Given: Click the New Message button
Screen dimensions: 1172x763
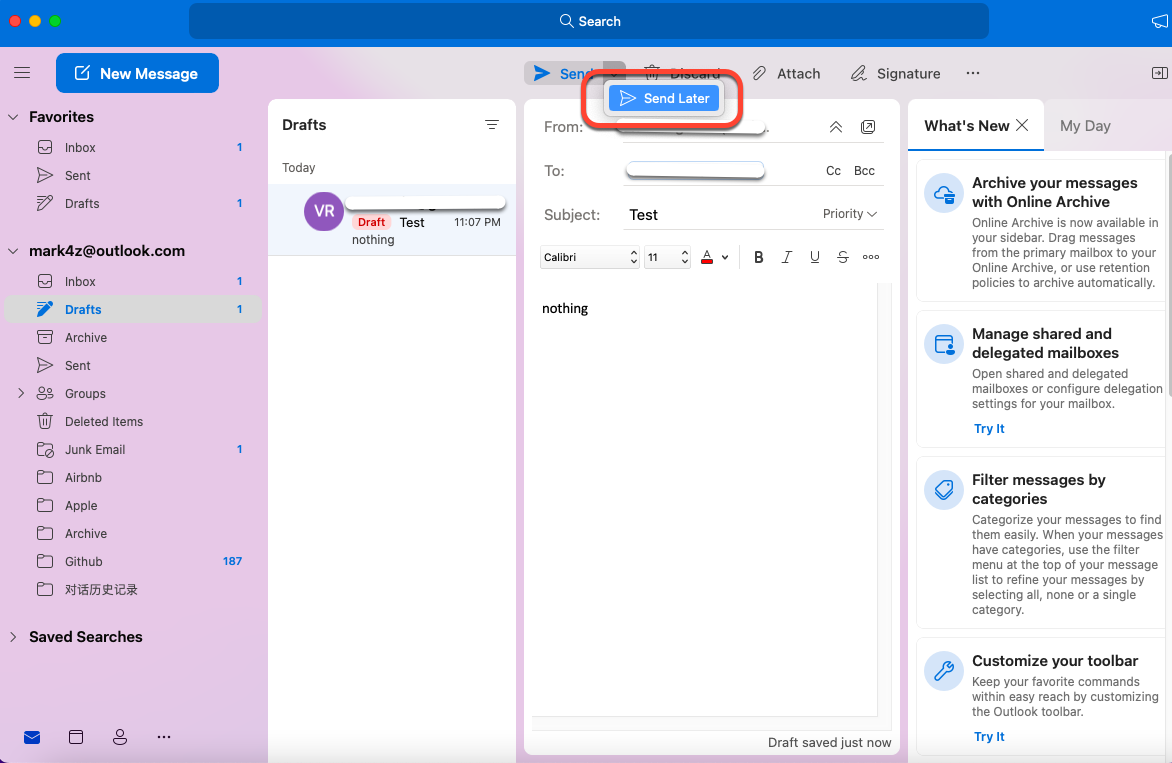Looking at the screenshot, I should click(x=137, y=73).
